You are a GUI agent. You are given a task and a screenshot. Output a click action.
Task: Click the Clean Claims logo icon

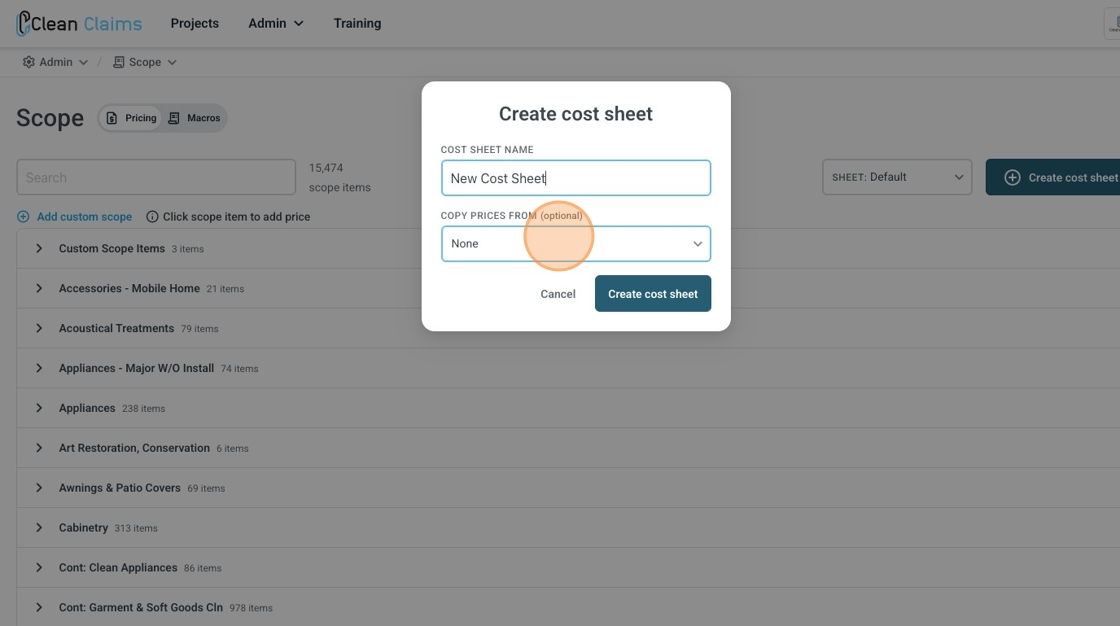click(x=23, y=23)
